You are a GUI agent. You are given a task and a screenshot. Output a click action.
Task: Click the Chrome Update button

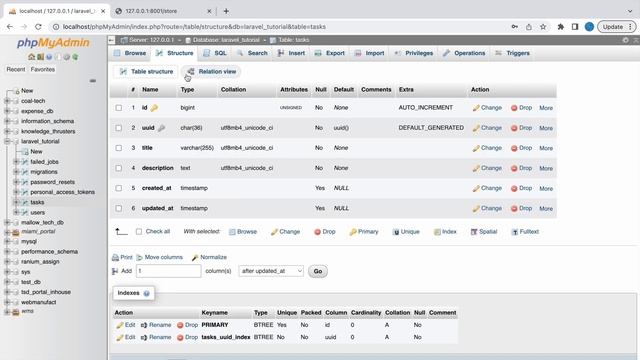[x=617, y=27]
